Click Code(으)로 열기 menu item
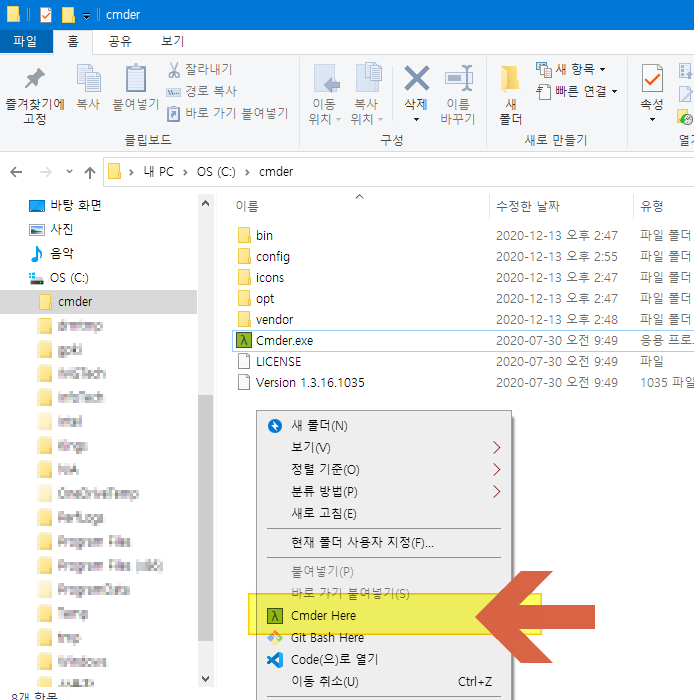694x700 pixels. (x=384, y=659)
